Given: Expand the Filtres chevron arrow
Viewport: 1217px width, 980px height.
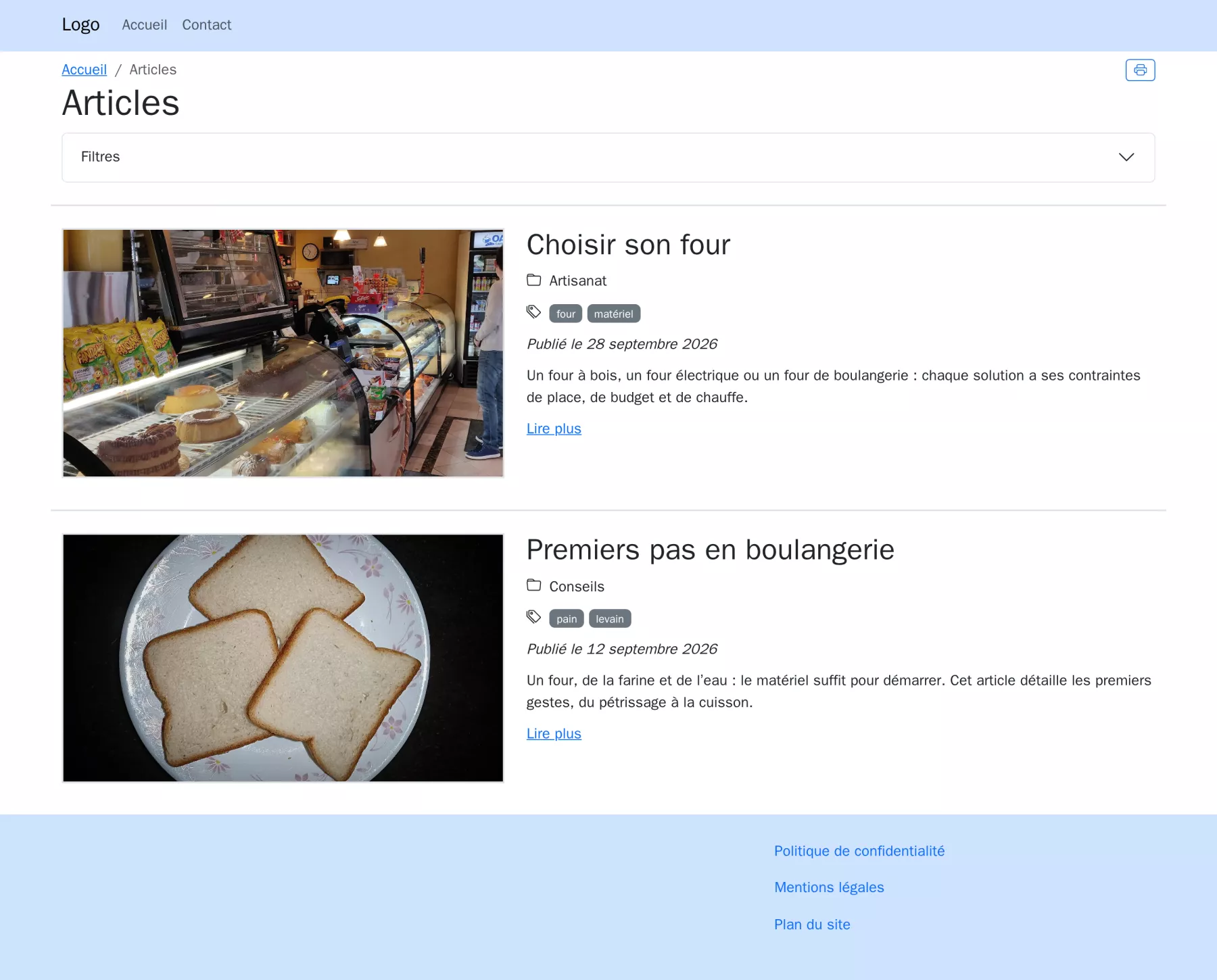Looking at the screenshot, I should [1126, 157].
